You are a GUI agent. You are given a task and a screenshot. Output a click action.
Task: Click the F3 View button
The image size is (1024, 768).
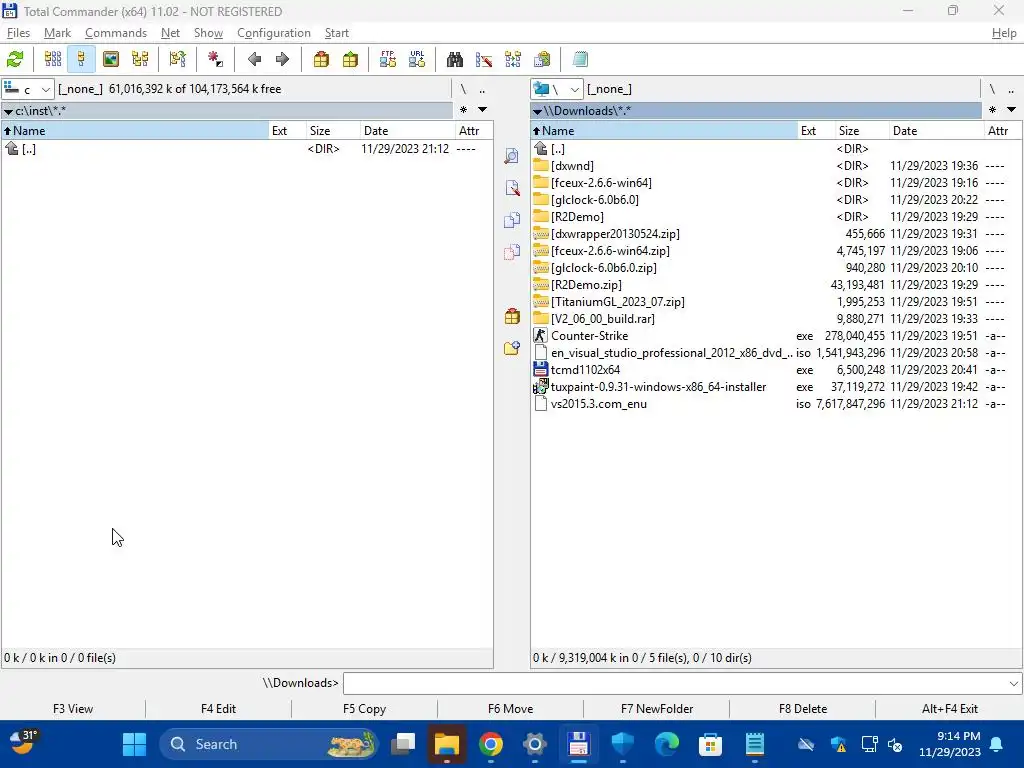pyautogui.click(x=73, y=709)
